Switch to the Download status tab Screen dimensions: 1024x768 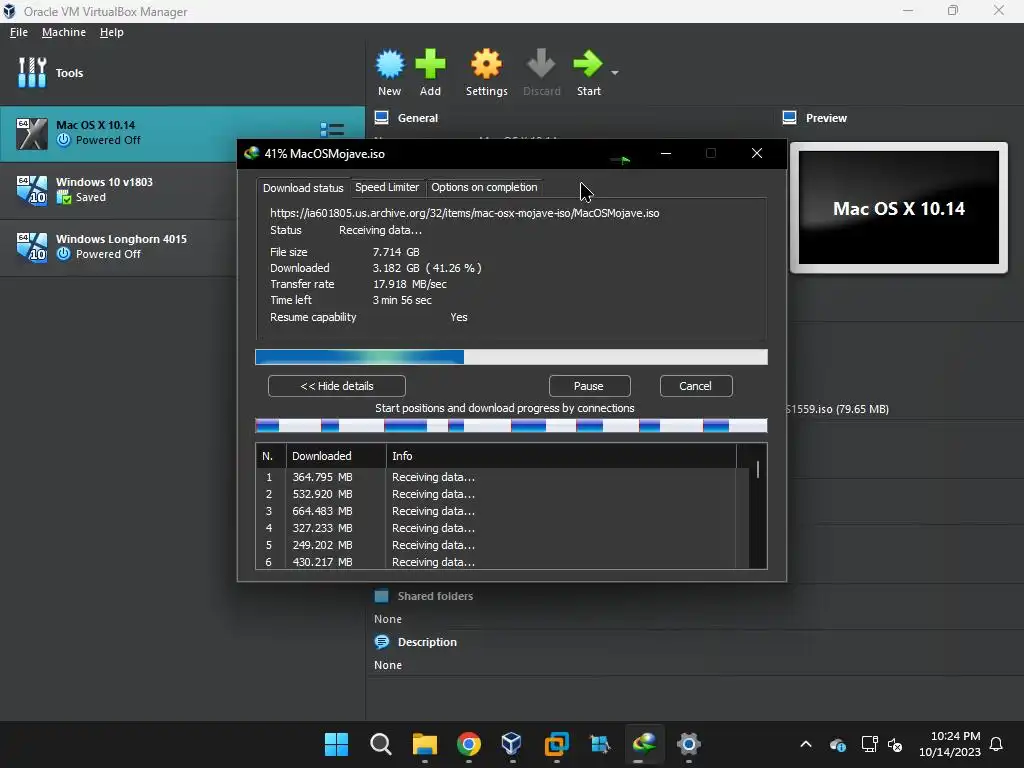pos(302,188)
